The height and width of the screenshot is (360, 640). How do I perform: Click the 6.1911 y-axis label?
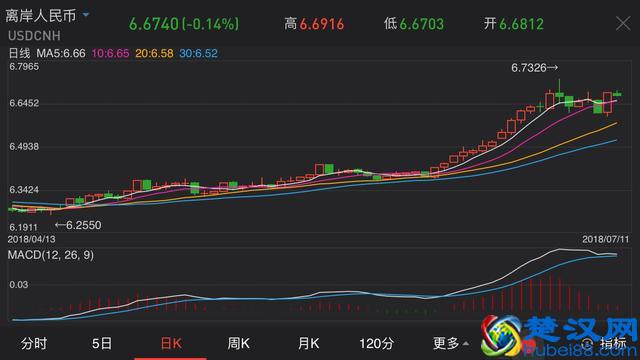pyautogui.click(x=23, y=227)
